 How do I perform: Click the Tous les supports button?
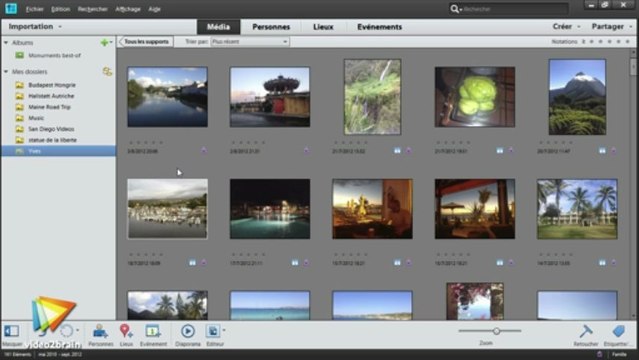pos(146,42)
